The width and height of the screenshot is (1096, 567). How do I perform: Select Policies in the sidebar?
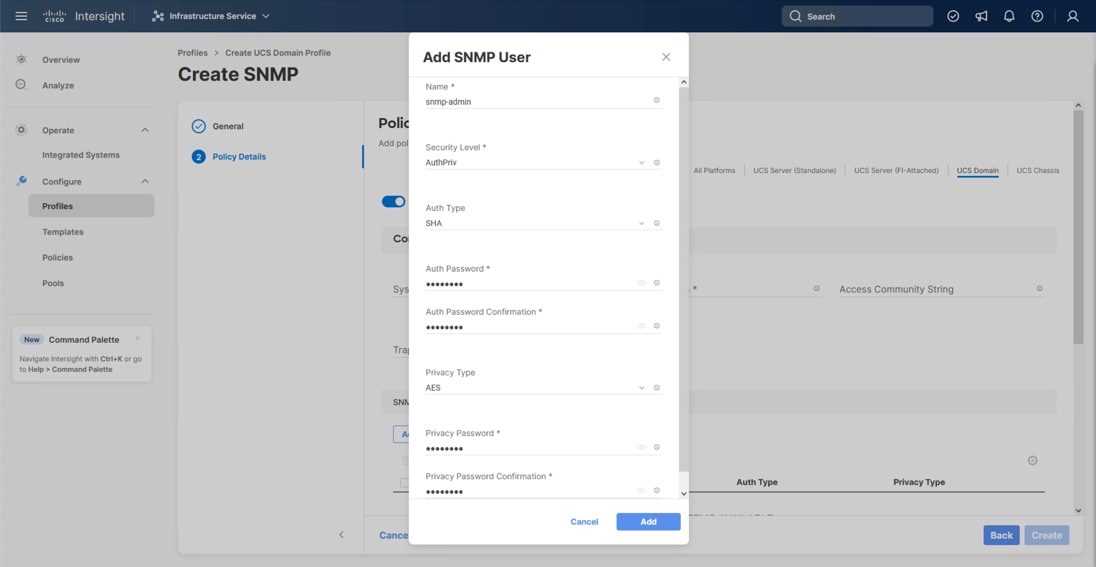[57, 258]
